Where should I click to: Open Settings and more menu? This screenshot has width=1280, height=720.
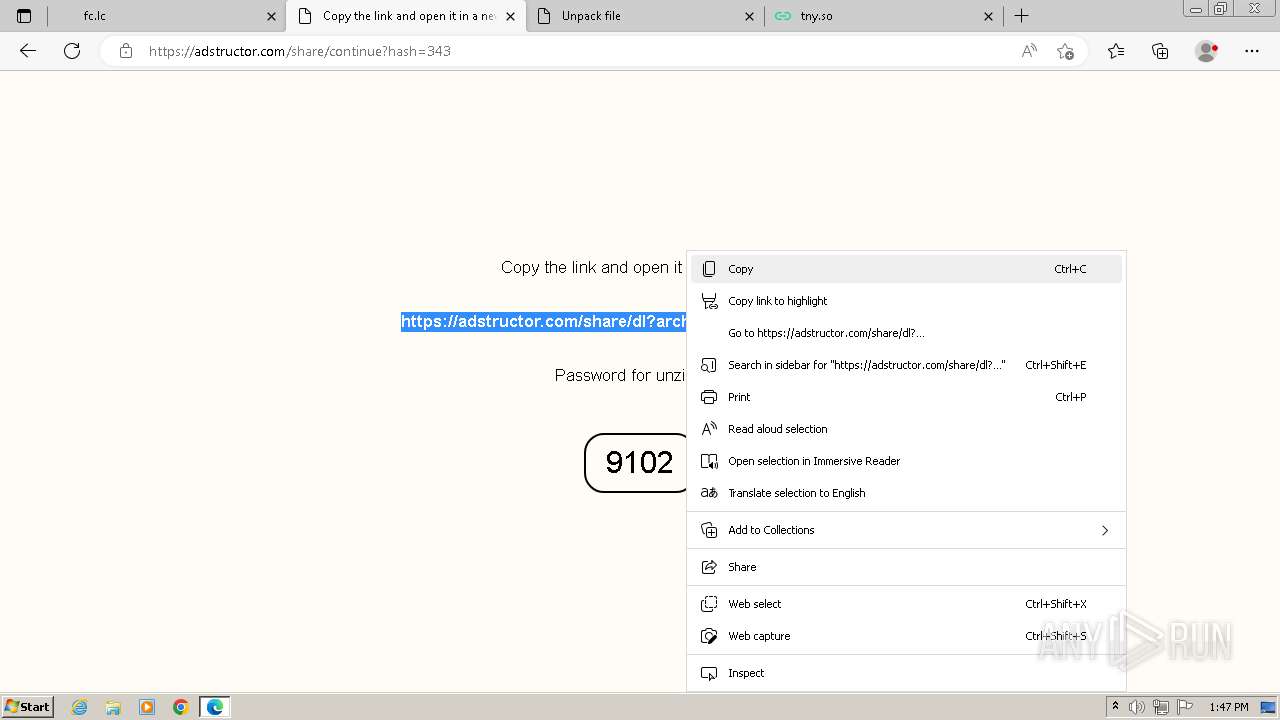pyautogui.click(x=1252, y=51)
